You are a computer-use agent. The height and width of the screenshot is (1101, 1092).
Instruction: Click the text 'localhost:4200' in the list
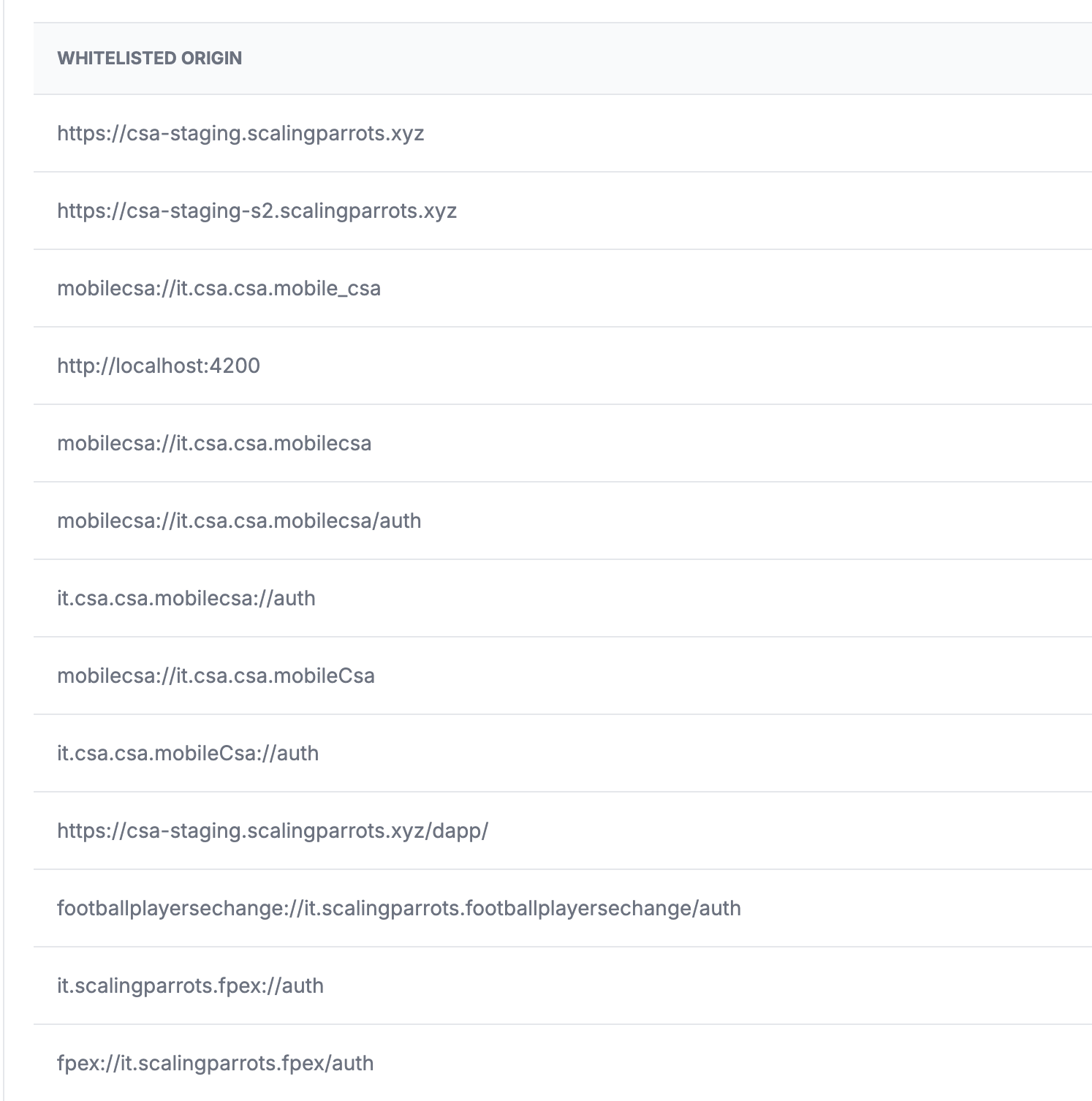[x=188, y=366]
